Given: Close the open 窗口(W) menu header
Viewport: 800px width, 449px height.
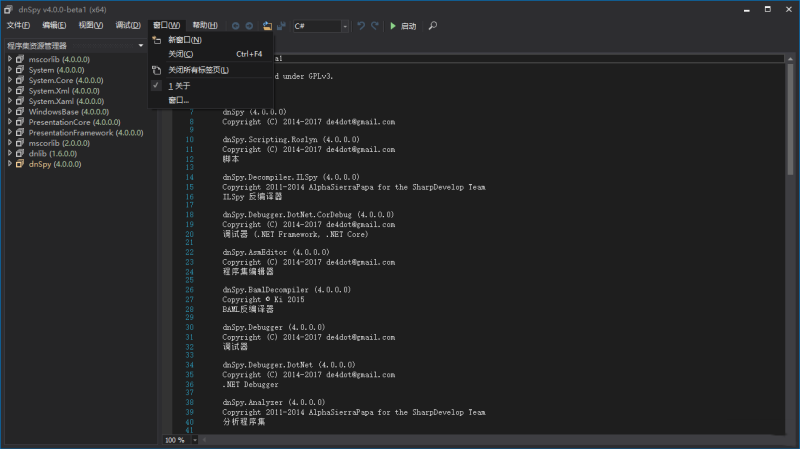Looking at the screenshot, I should (x=166, y=25).
